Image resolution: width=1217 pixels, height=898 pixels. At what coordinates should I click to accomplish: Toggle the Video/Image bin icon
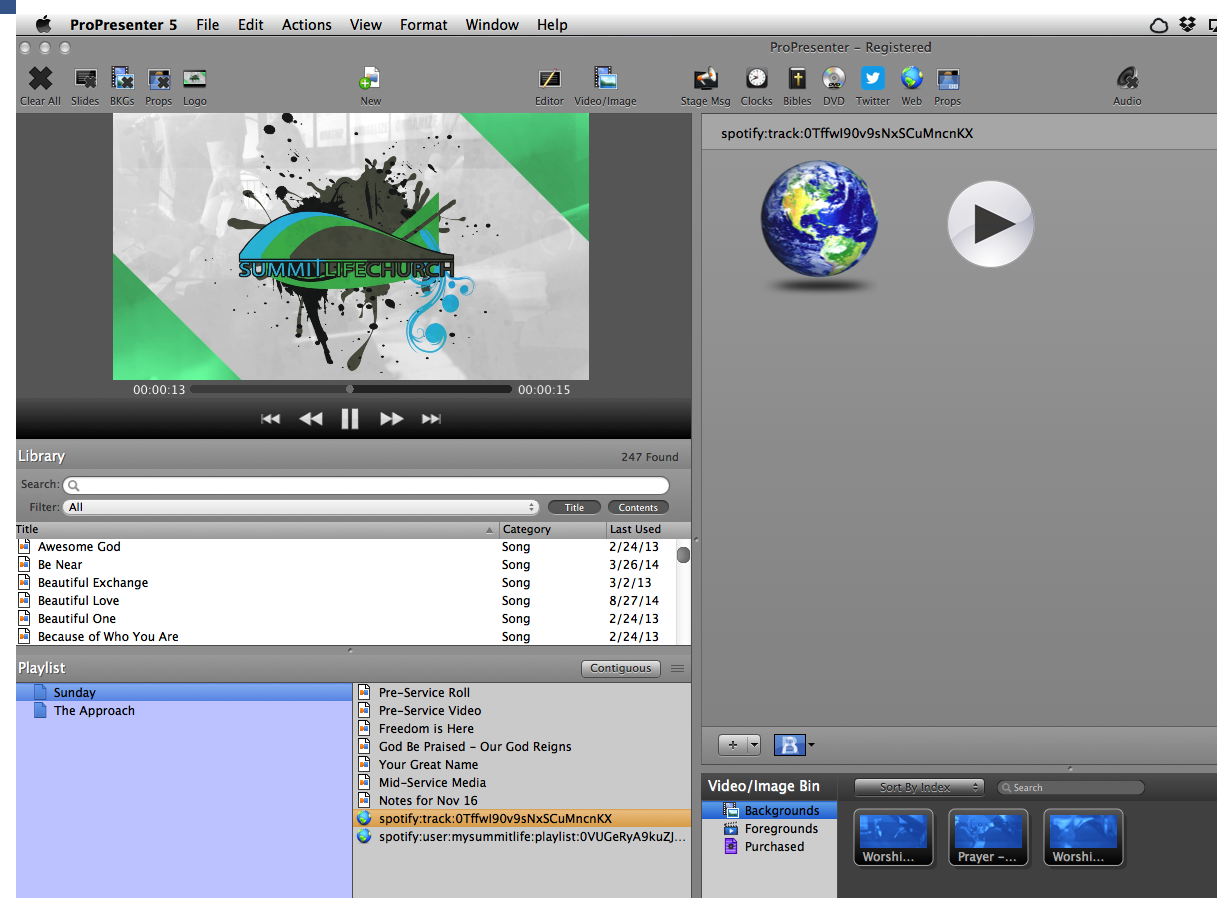(x=605, y=79)
